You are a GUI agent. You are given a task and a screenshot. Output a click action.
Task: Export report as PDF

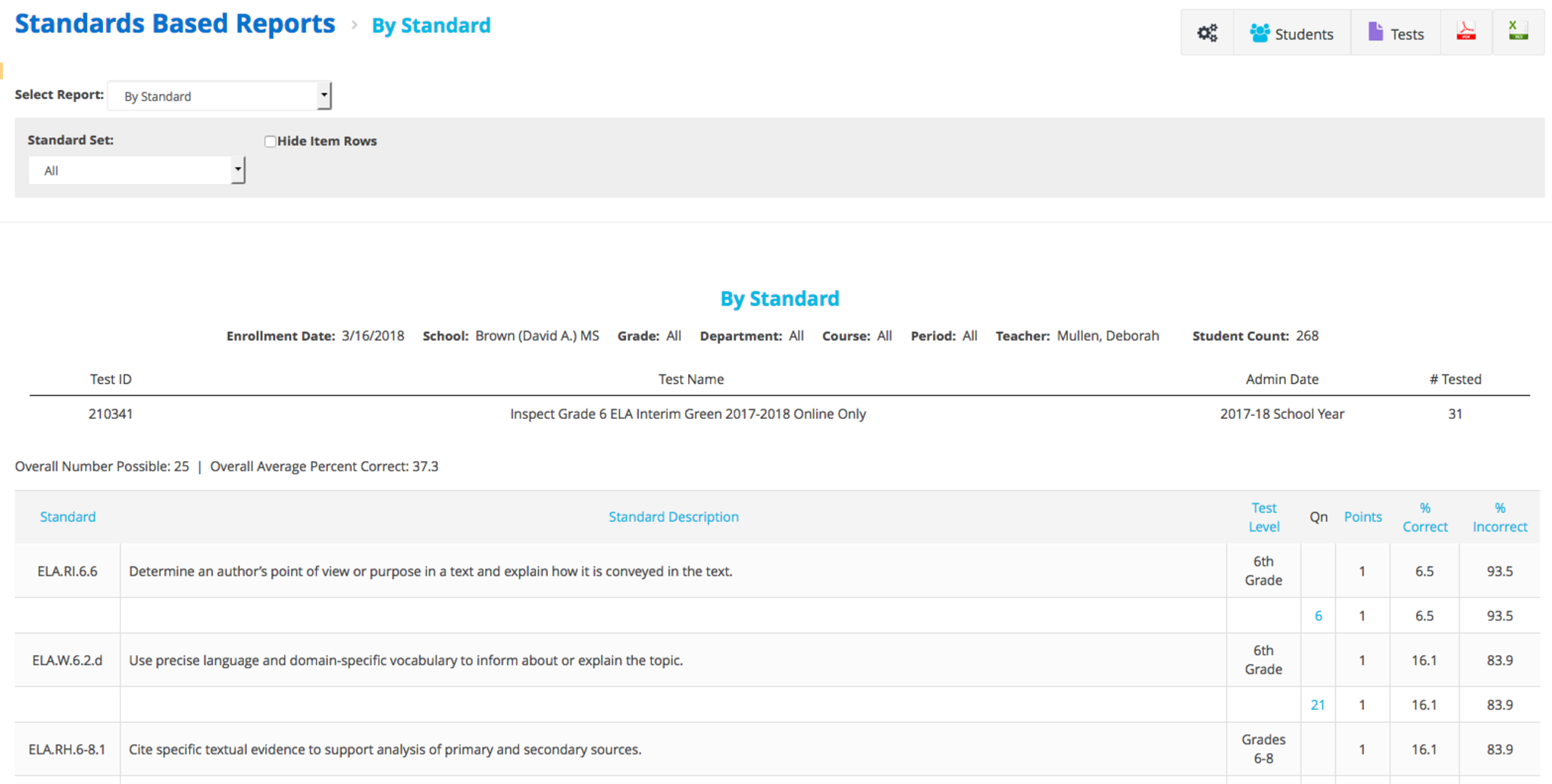pyautogui.click(x=1466, y=32)
